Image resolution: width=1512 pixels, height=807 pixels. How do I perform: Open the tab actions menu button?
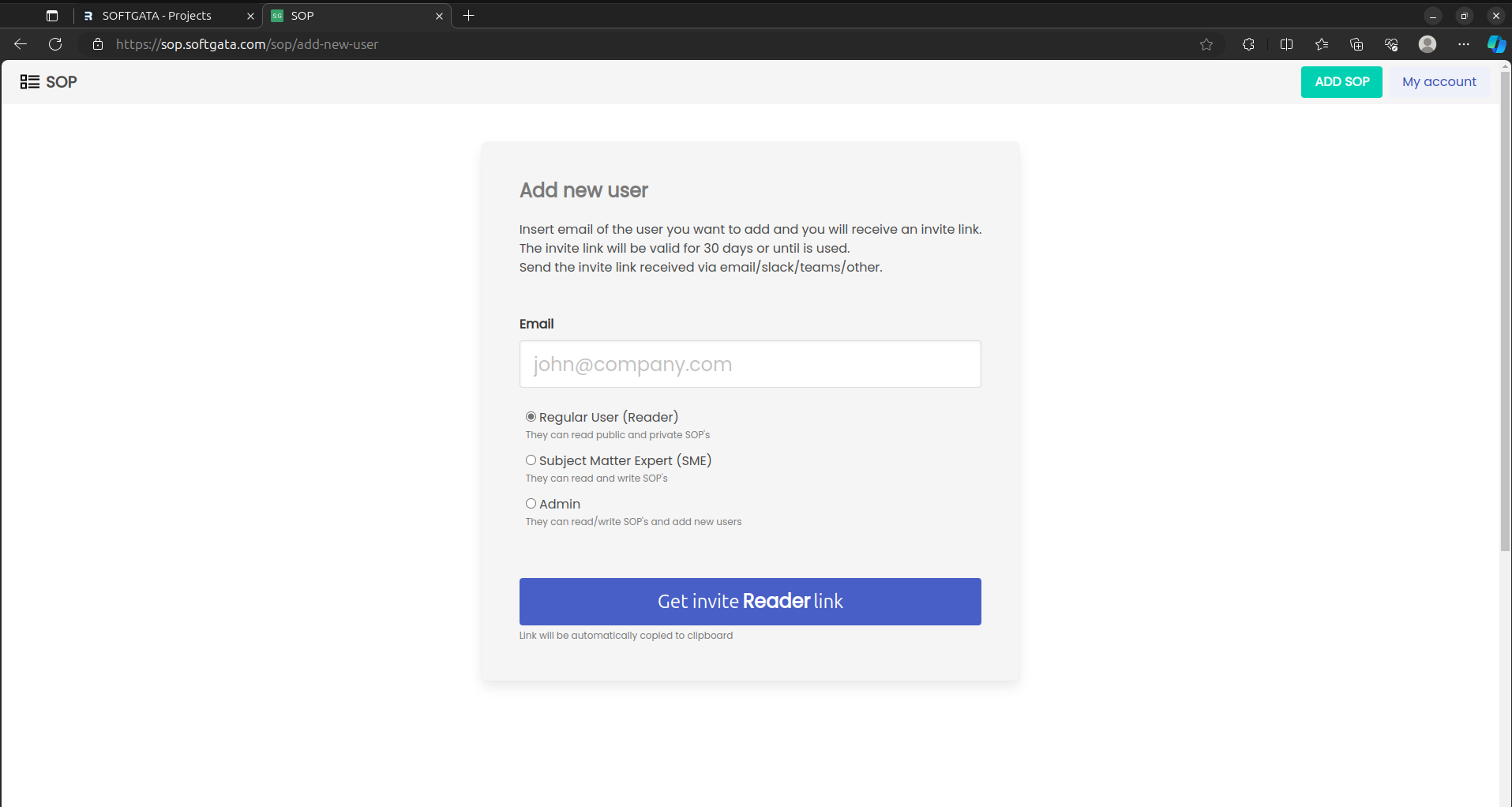pyautogui.click(x=52, y=16)
